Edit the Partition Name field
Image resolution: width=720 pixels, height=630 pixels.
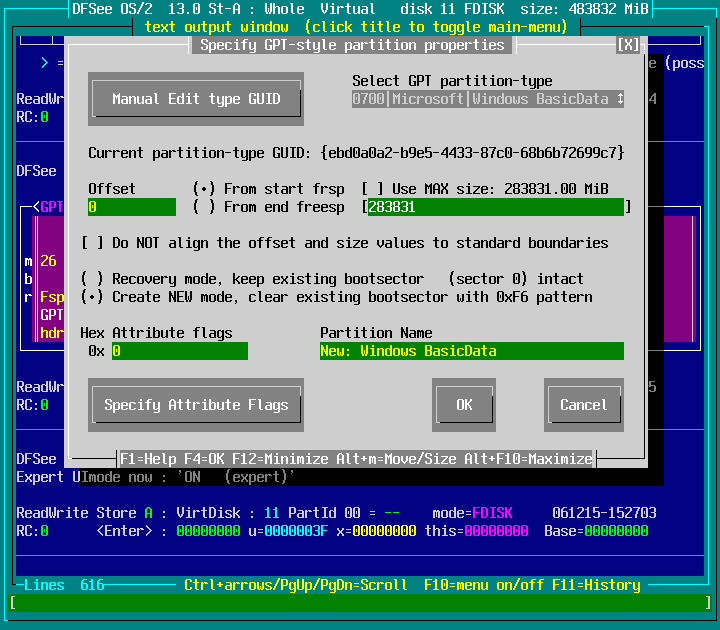[471, 351]
